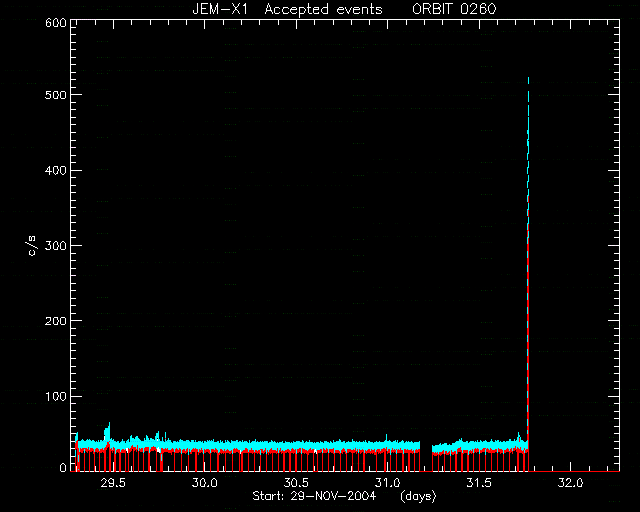This screenshot has height=512, width=640.
Task: Click the 500 tick label on y-axis
Action: 56,95
